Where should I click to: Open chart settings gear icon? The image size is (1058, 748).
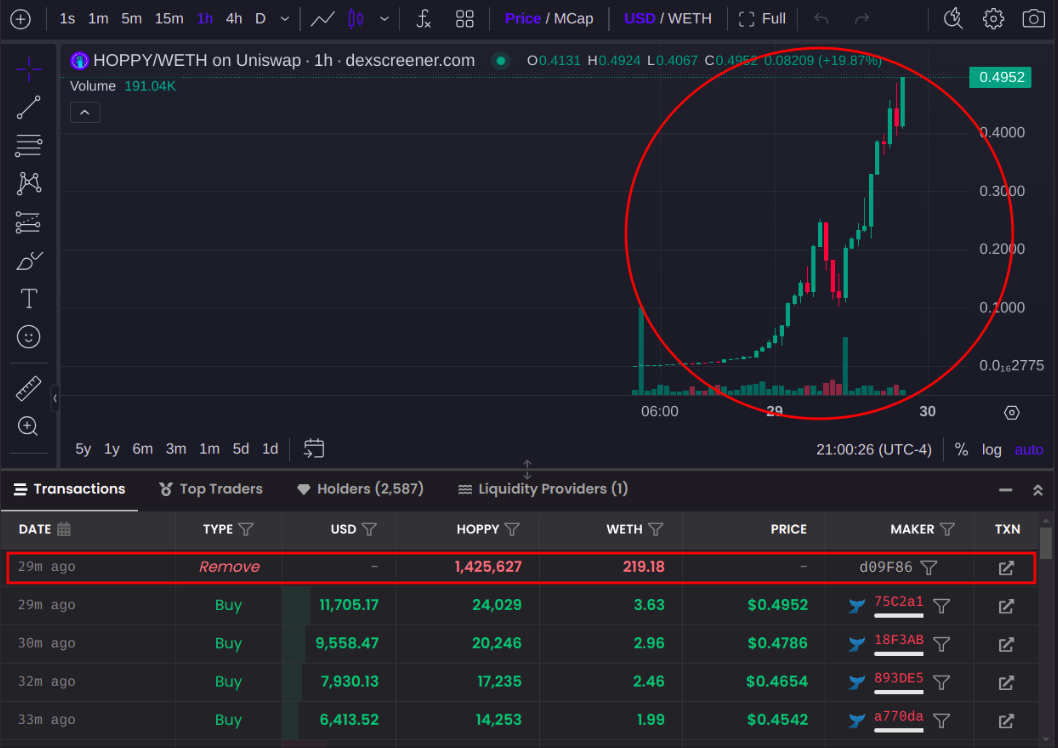tap(993, 19)
